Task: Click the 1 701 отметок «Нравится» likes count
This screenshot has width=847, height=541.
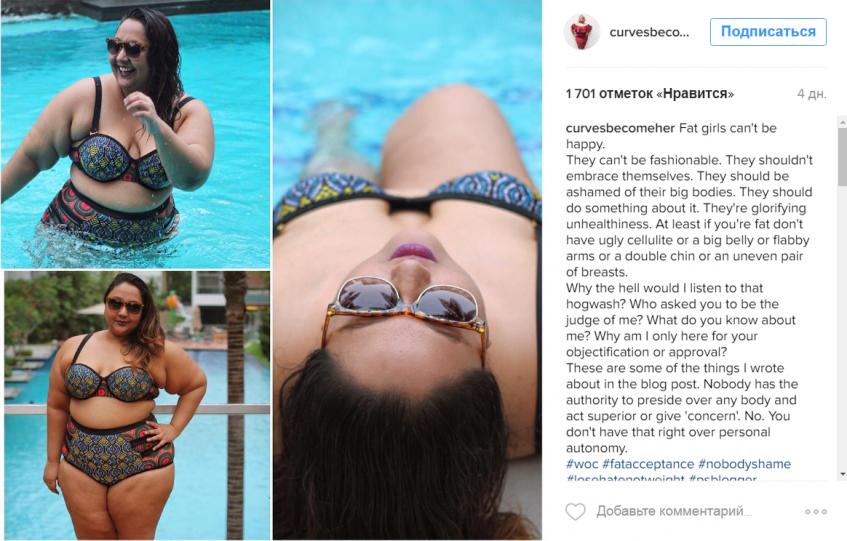Action: [x=650, y=94]
